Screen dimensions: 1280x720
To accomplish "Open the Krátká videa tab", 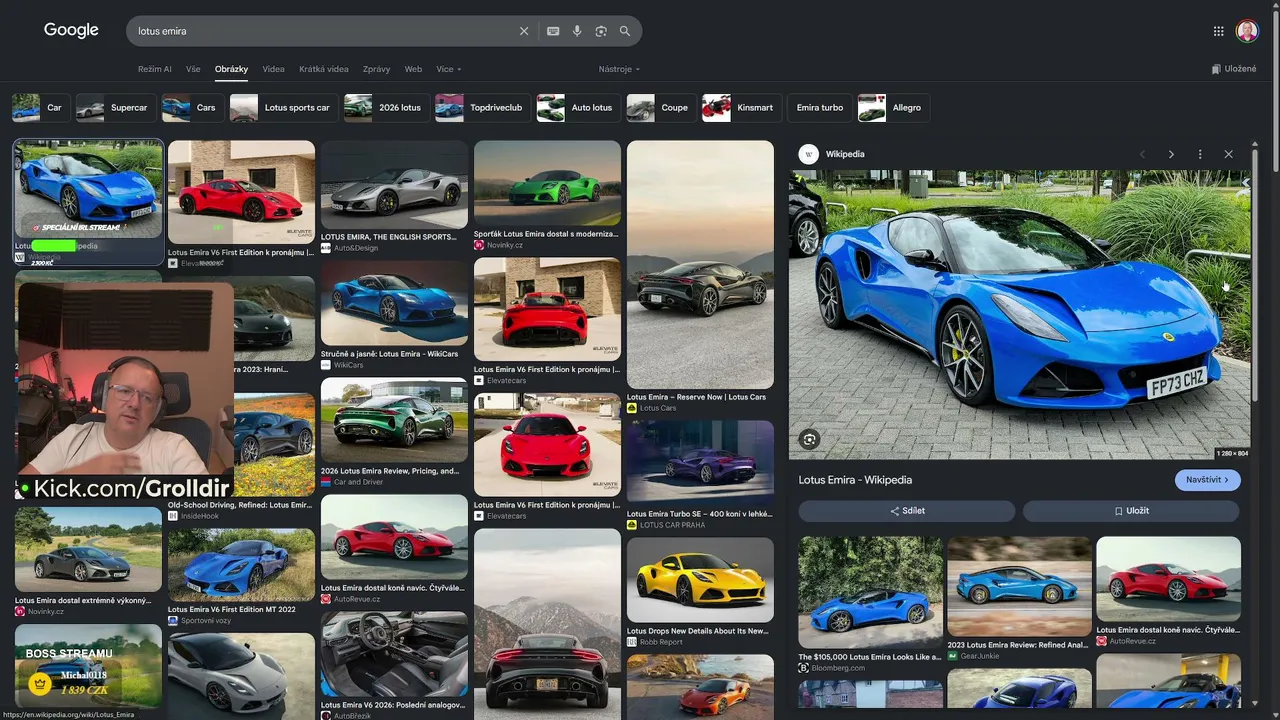I will tap(324, 69).
